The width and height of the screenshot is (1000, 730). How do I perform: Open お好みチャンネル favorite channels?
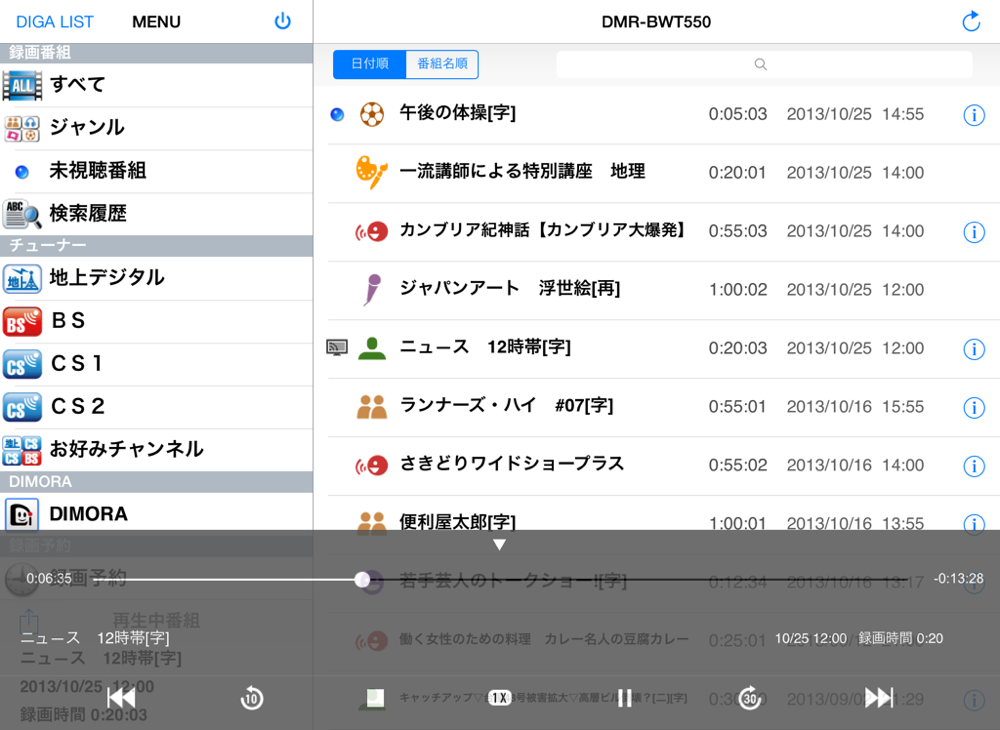pyautogui.click(x=156, y=449)
